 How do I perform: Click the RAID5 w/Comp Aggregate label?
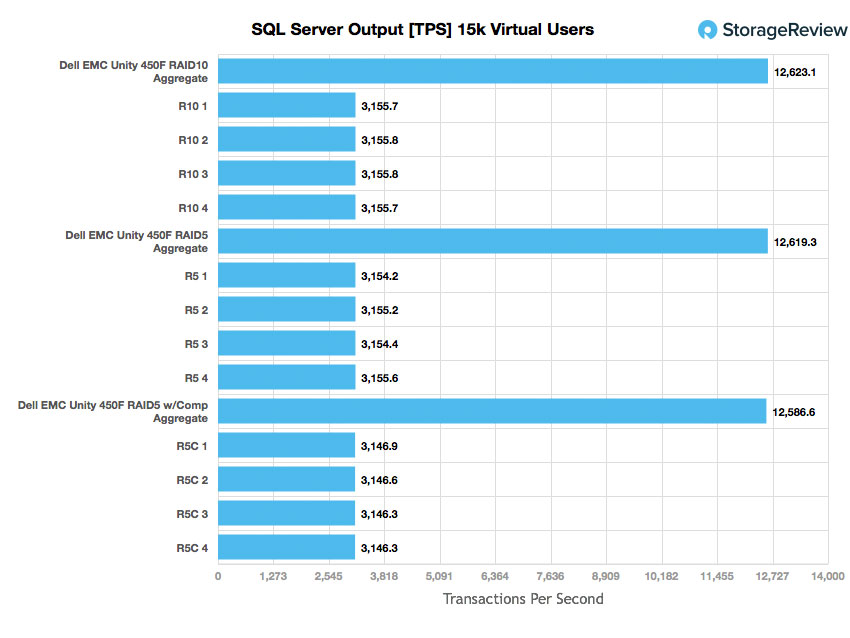tap(113, 412)
